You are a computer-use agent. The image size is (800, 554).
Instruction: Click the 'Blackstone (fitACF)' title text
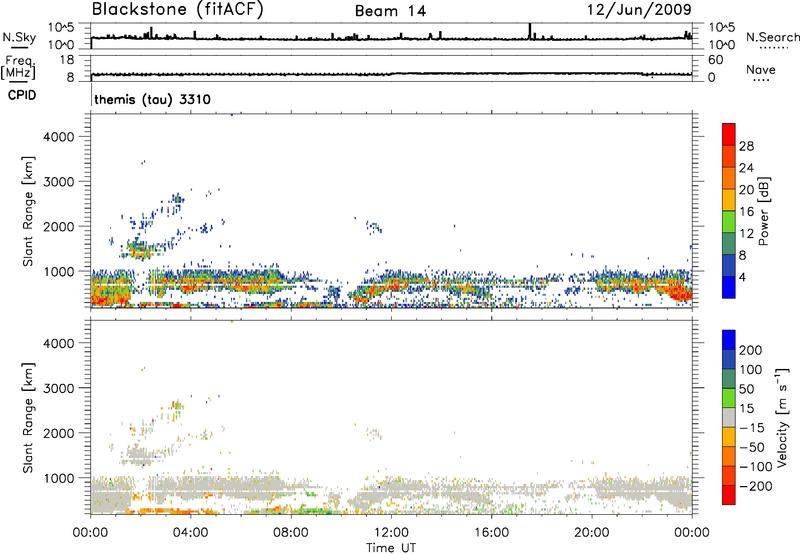(x=177, y=9)
